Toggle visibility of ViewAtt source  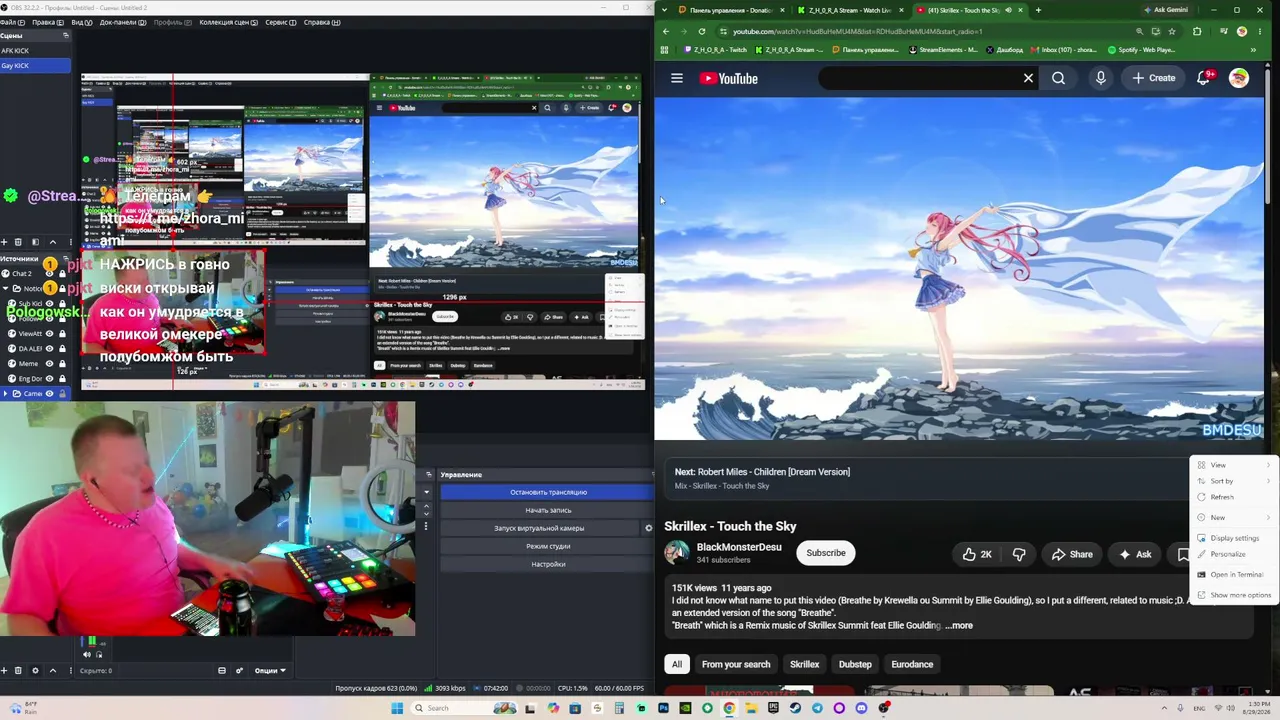pyautogui.click(x=49, y=334)
